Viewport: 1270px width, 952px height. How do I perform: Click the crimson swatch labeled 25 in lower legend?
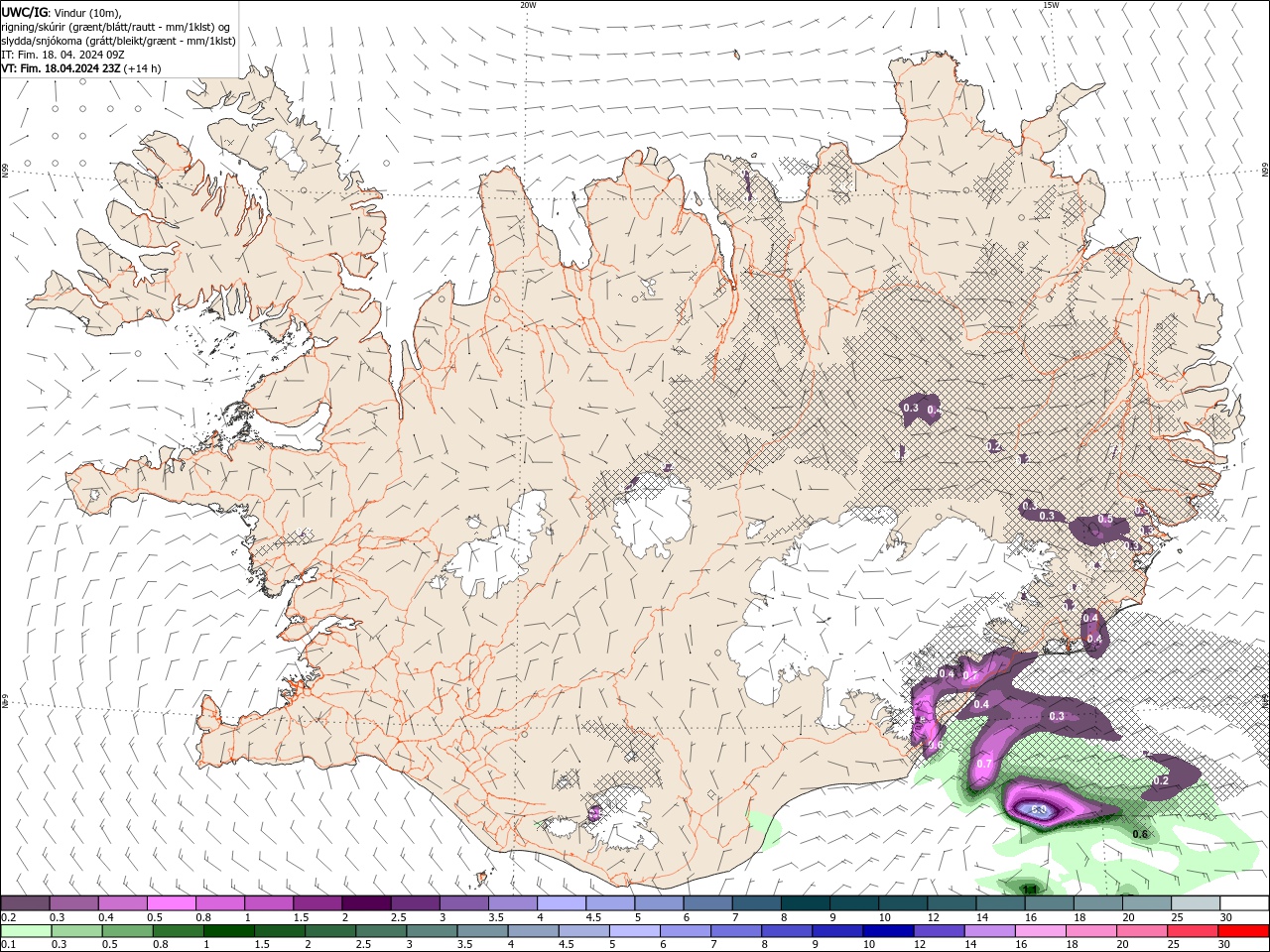[x=1194, y=931]
